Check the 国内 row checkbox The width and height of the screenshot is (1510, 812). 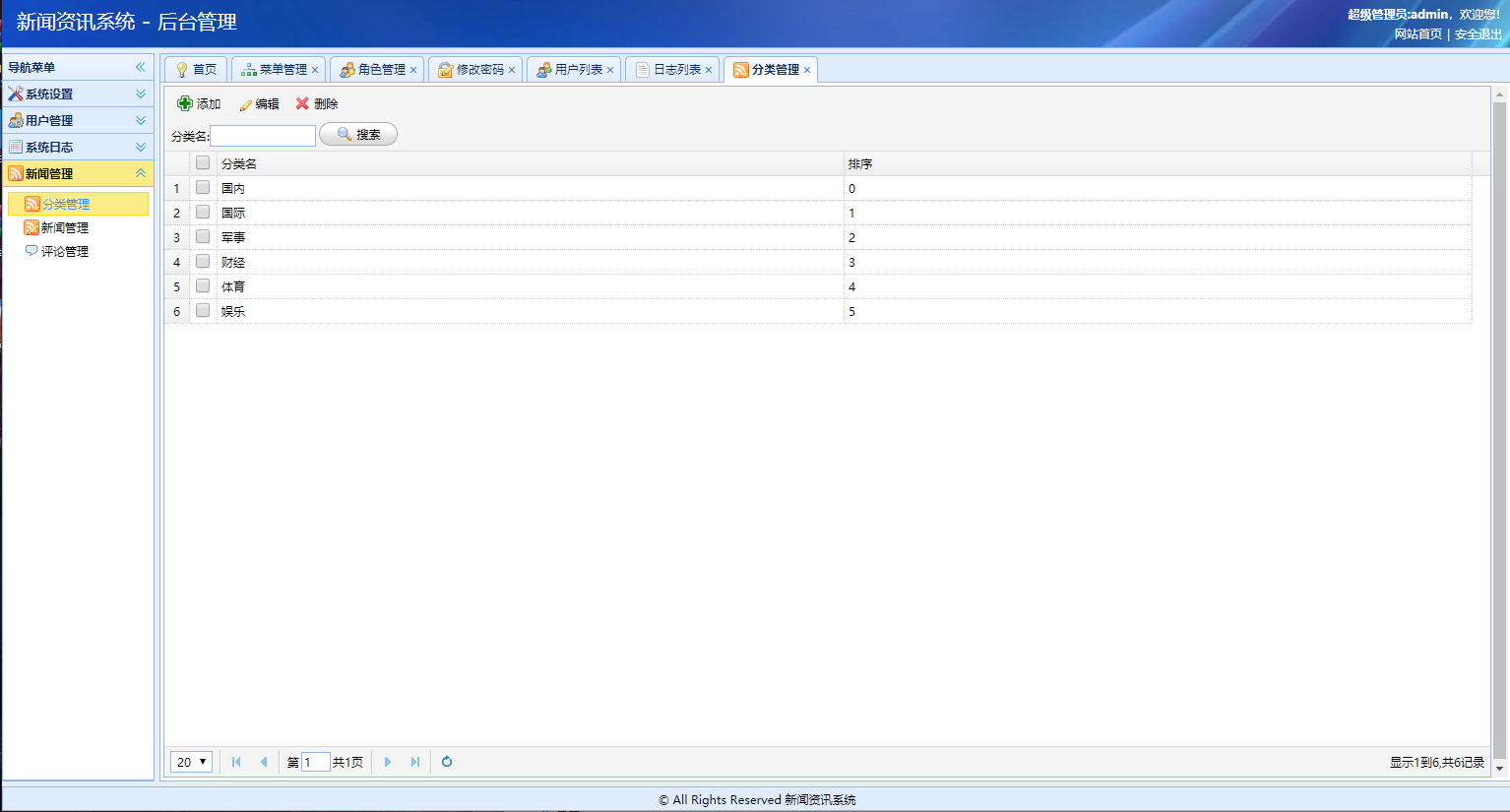203,187
